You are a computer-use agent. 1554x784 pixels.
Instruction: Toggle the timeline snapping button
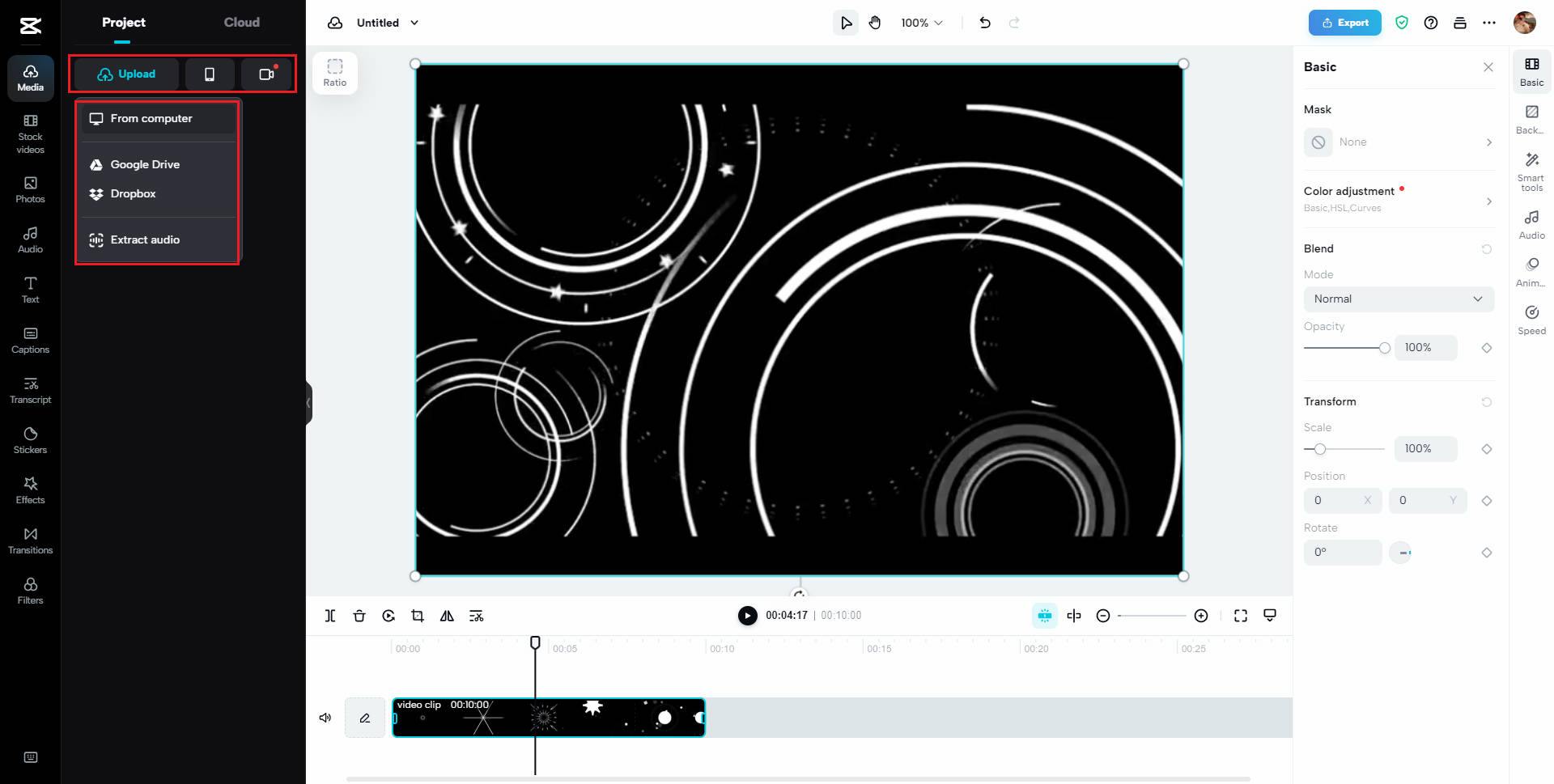pos(1045,616)
